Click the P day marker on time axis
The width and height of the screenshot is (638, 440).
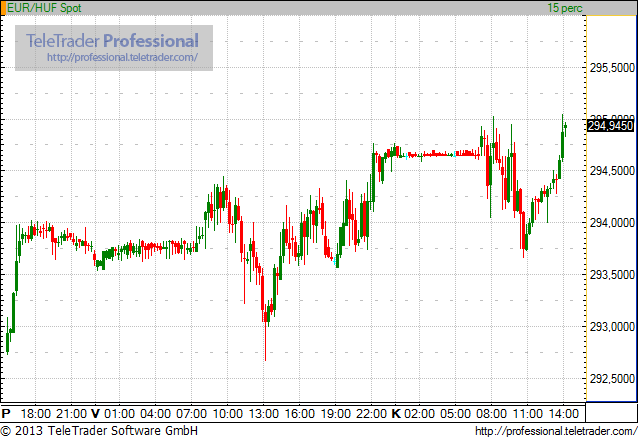6,414
